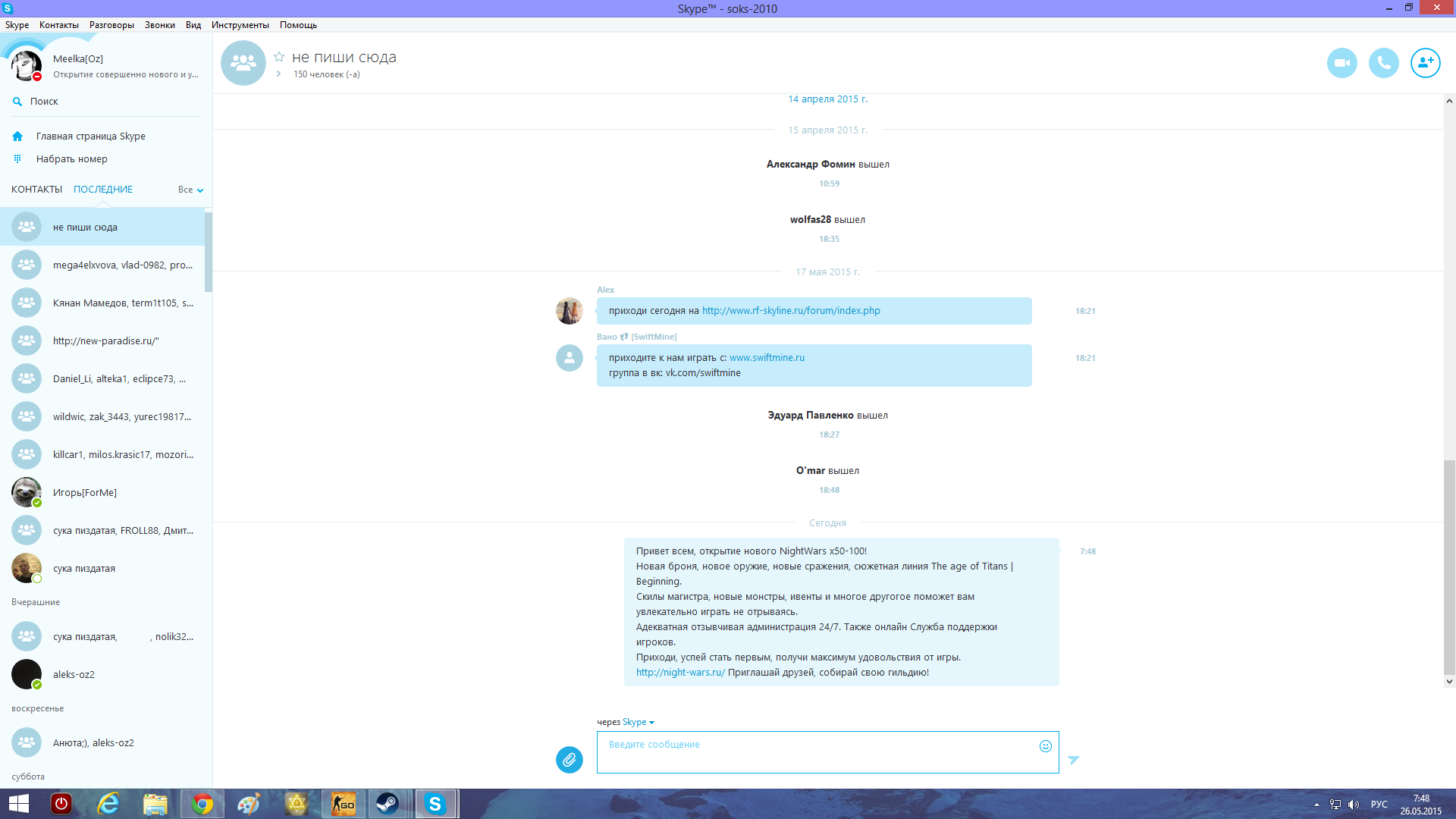Viewport: 1456px width, 819px height.
Task: Click the own mood message text
Action: tap(126, 74)
